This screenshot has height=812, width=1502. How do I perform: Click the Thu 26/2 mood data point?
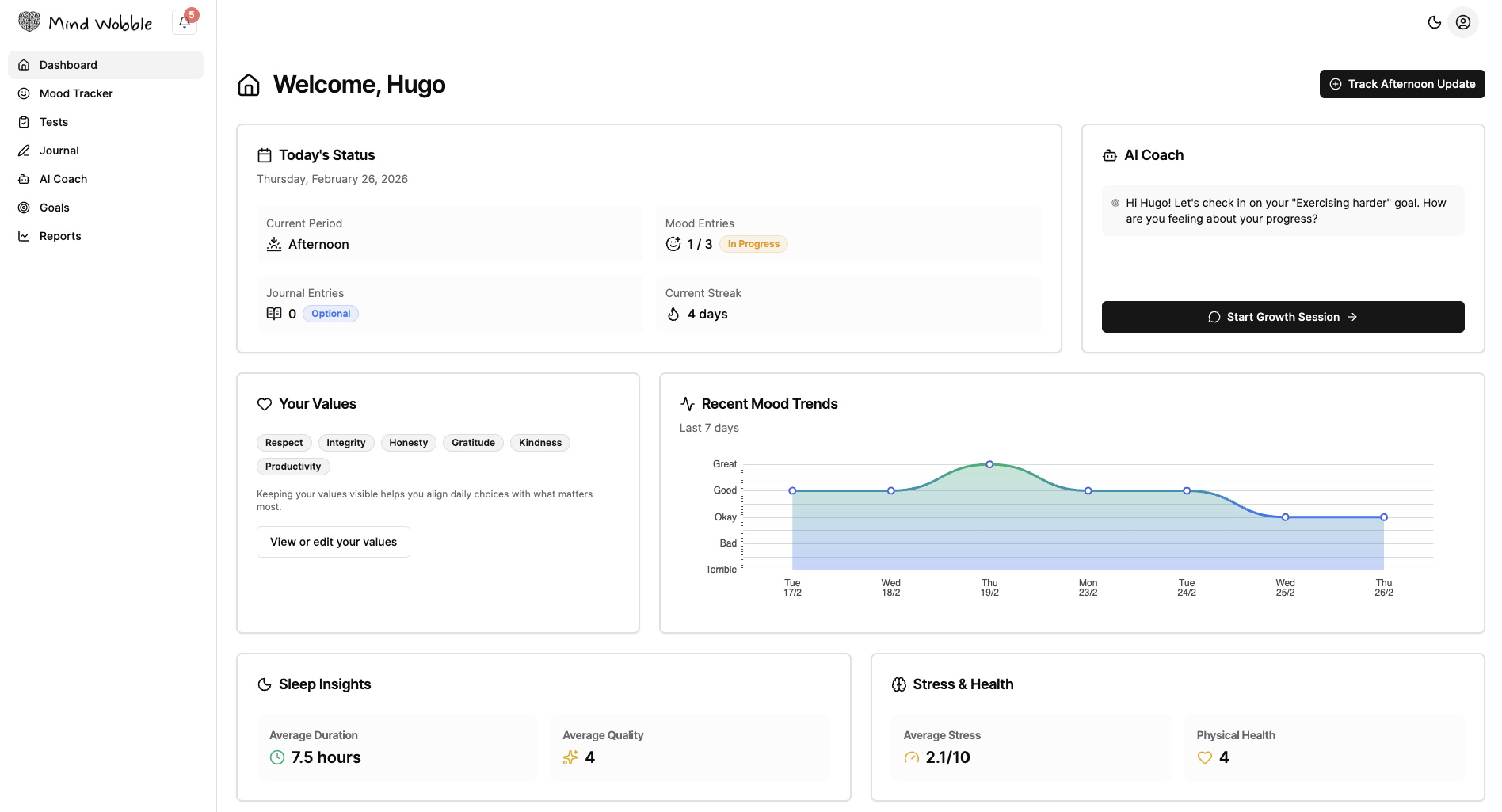point(1384,517)
